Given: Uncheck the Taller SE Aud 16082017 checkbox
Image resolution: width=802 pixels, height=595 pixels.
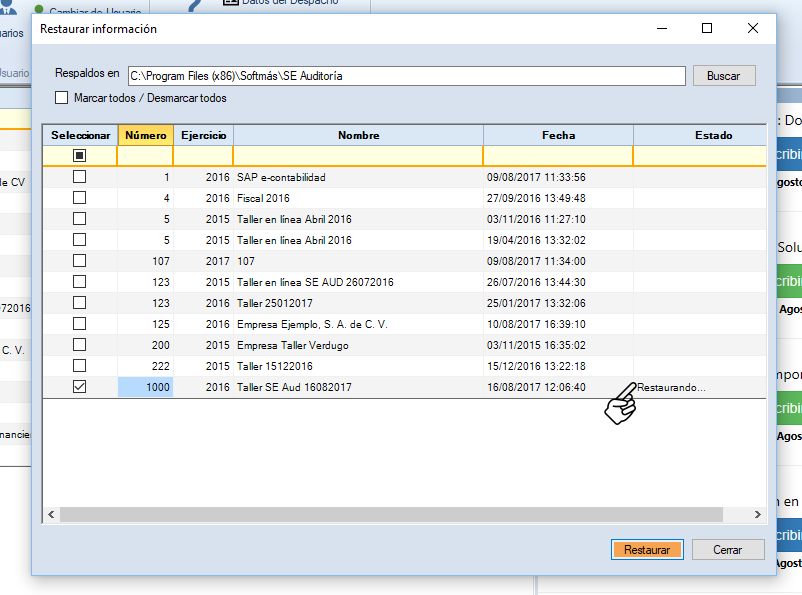Looking at the screenshot, I should [x=80, y=387].
